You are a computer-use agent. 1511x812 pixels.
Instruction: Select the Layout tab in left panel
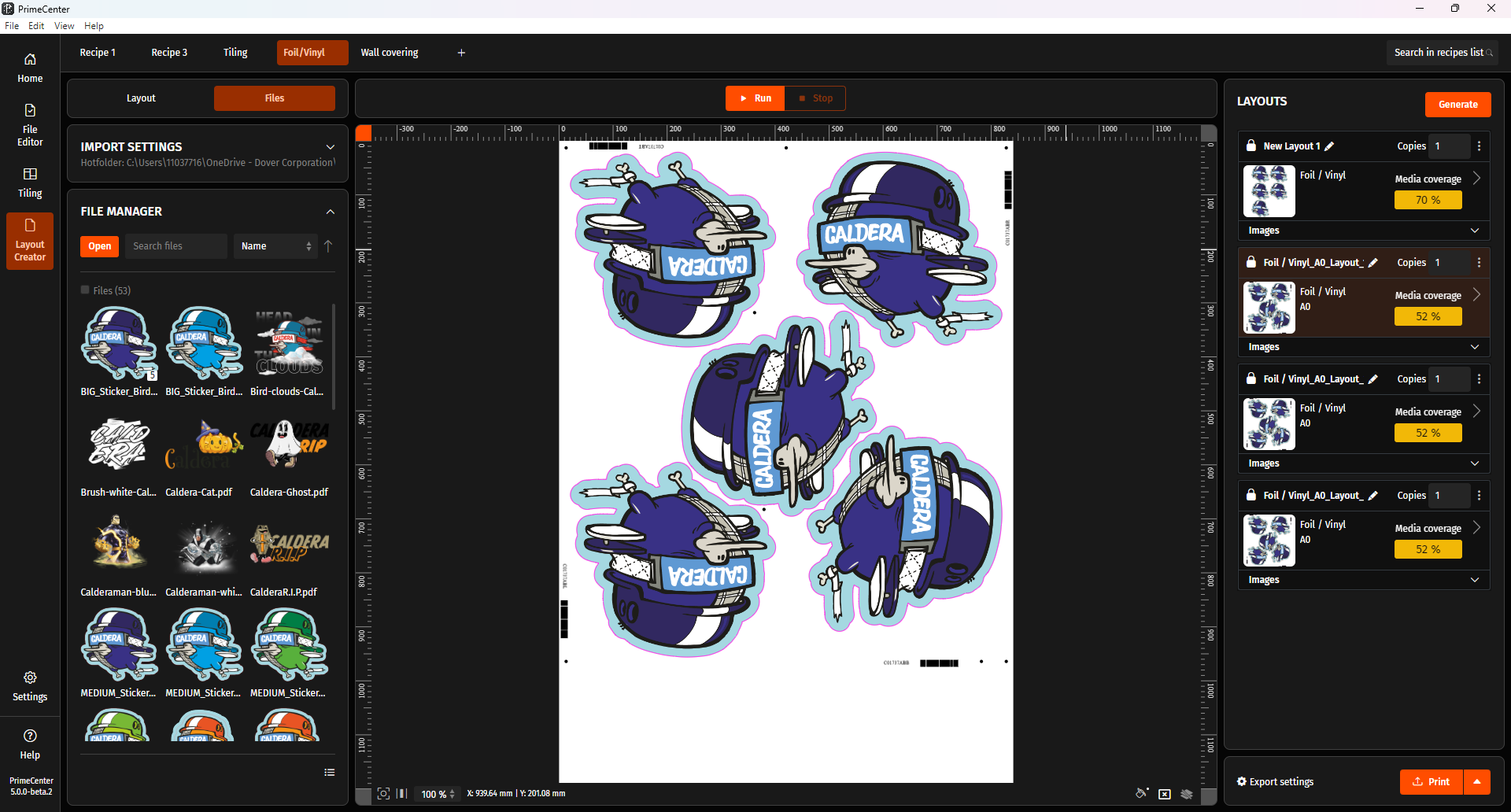pos(141,98)
